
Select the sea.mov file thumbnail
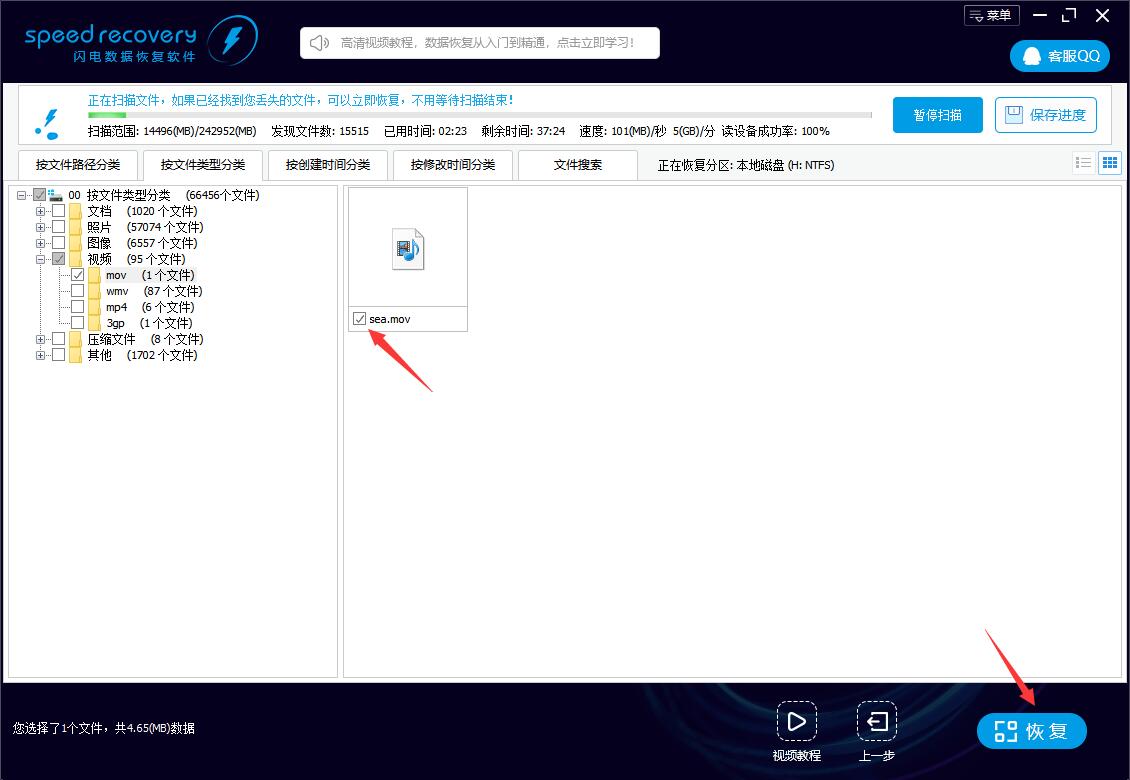[407, 249]
